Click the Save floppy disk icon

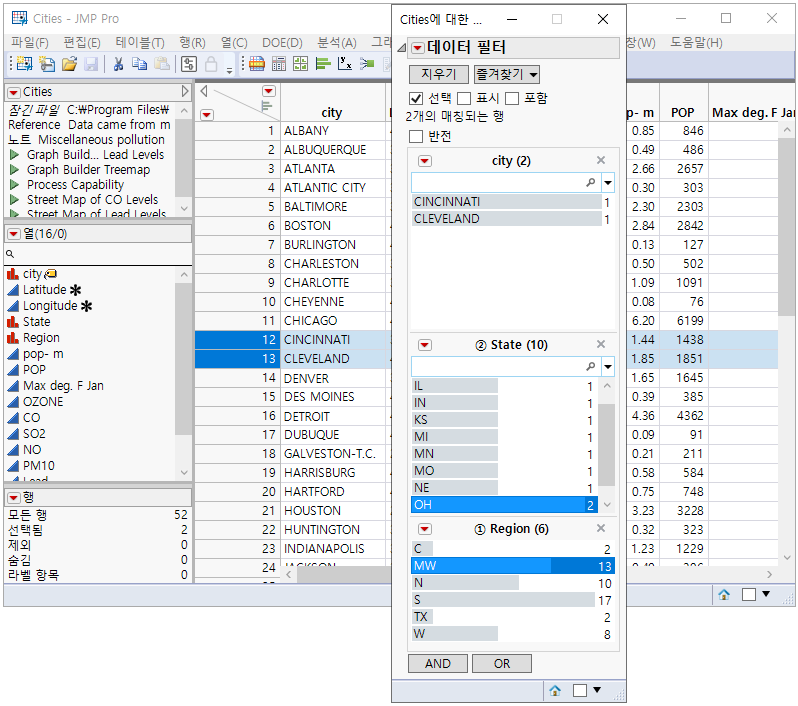91,64
